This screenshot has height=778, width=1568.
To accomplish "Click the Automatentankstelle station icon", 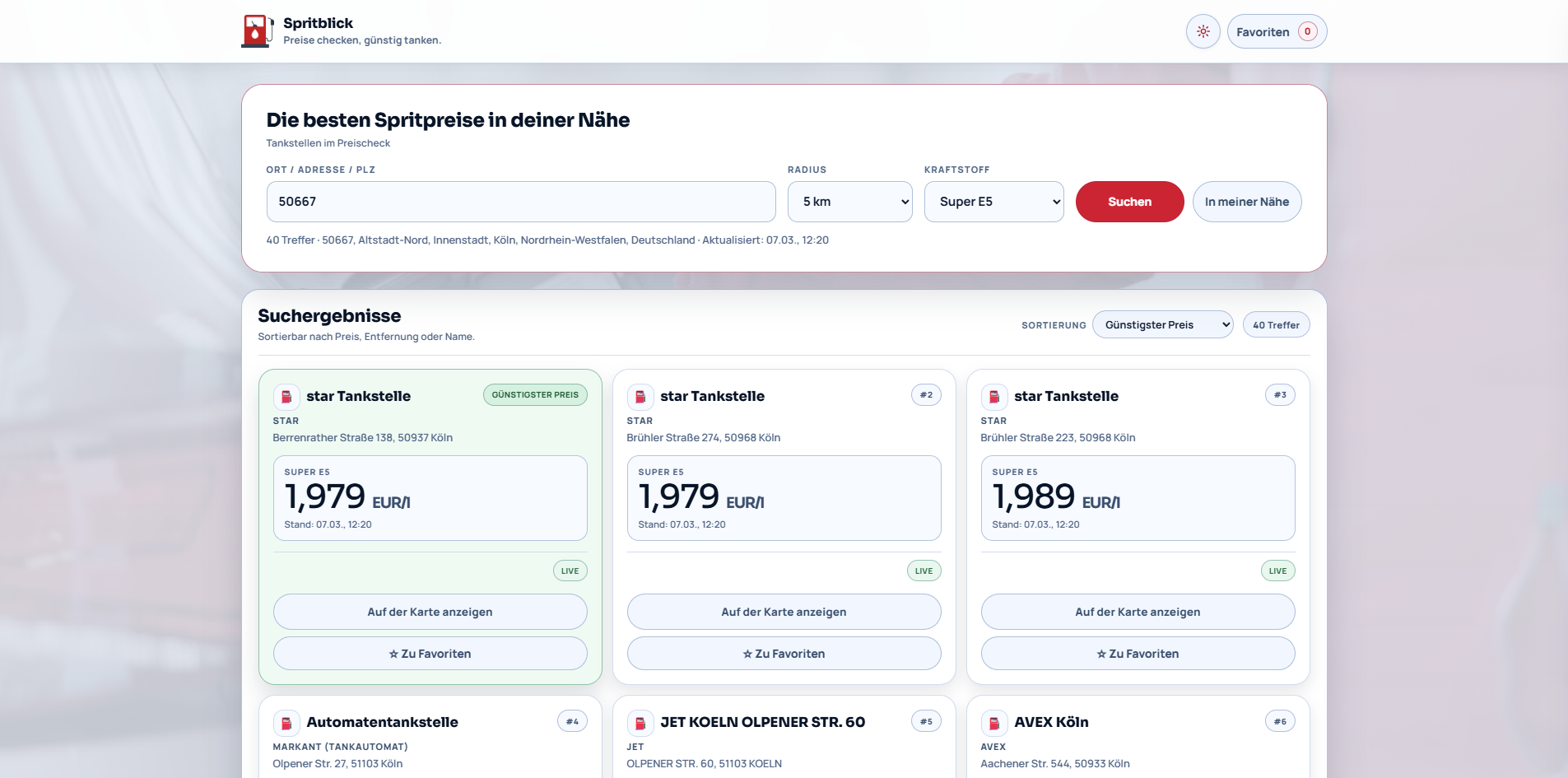I will [x=286, y=723].
